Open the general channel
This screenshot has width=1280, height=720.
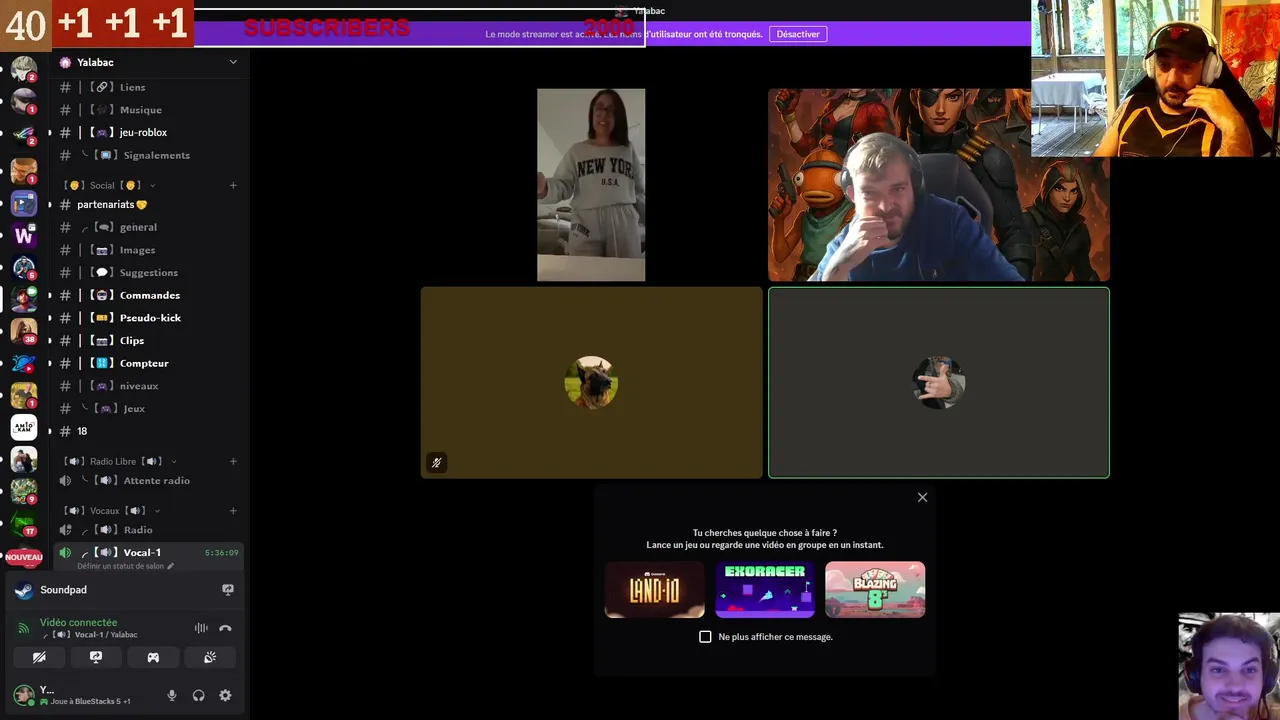(x=148, y=227)
